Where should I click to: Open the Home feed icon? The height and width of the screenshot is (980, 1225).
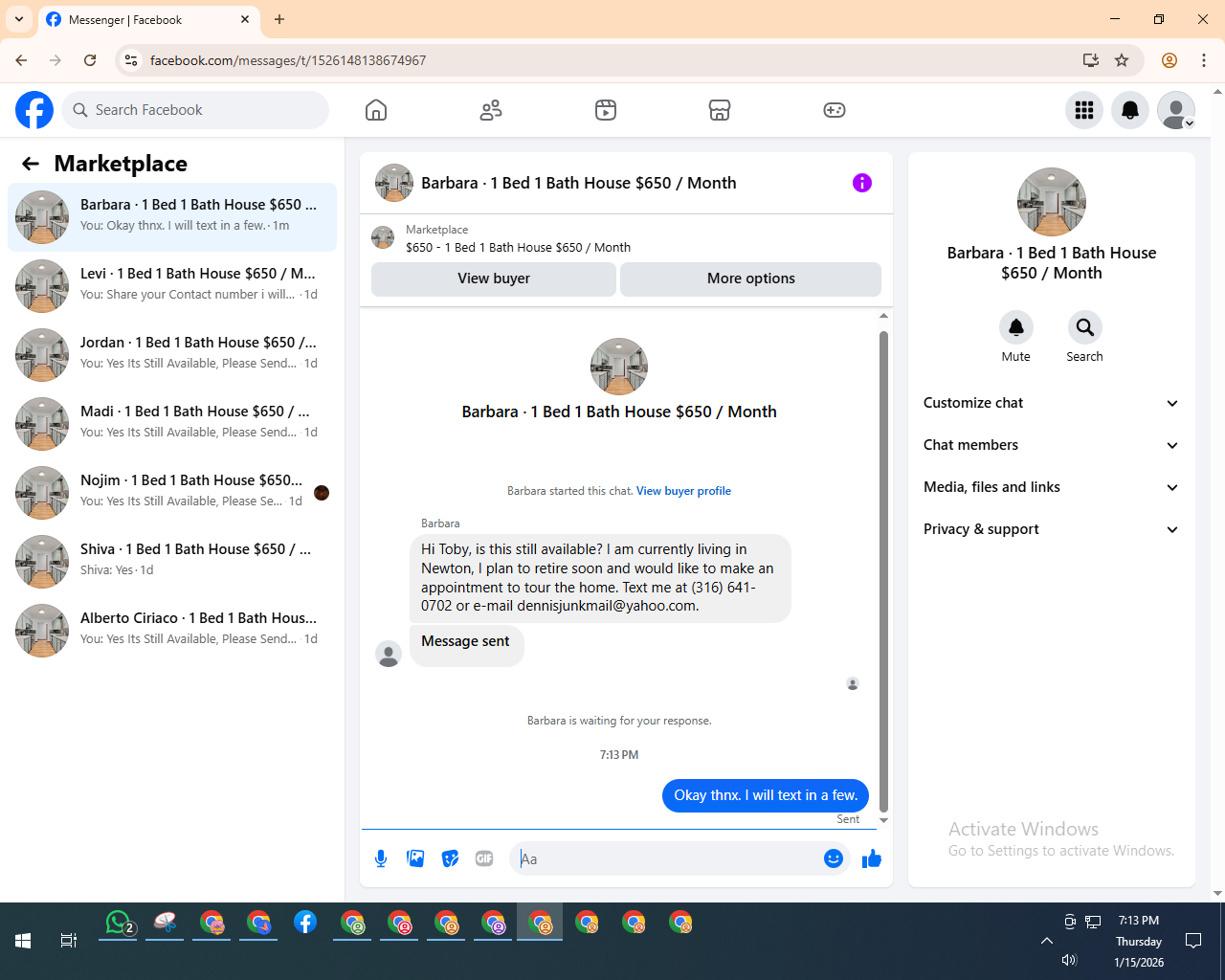pyautogui.click(x=376, y=110)
